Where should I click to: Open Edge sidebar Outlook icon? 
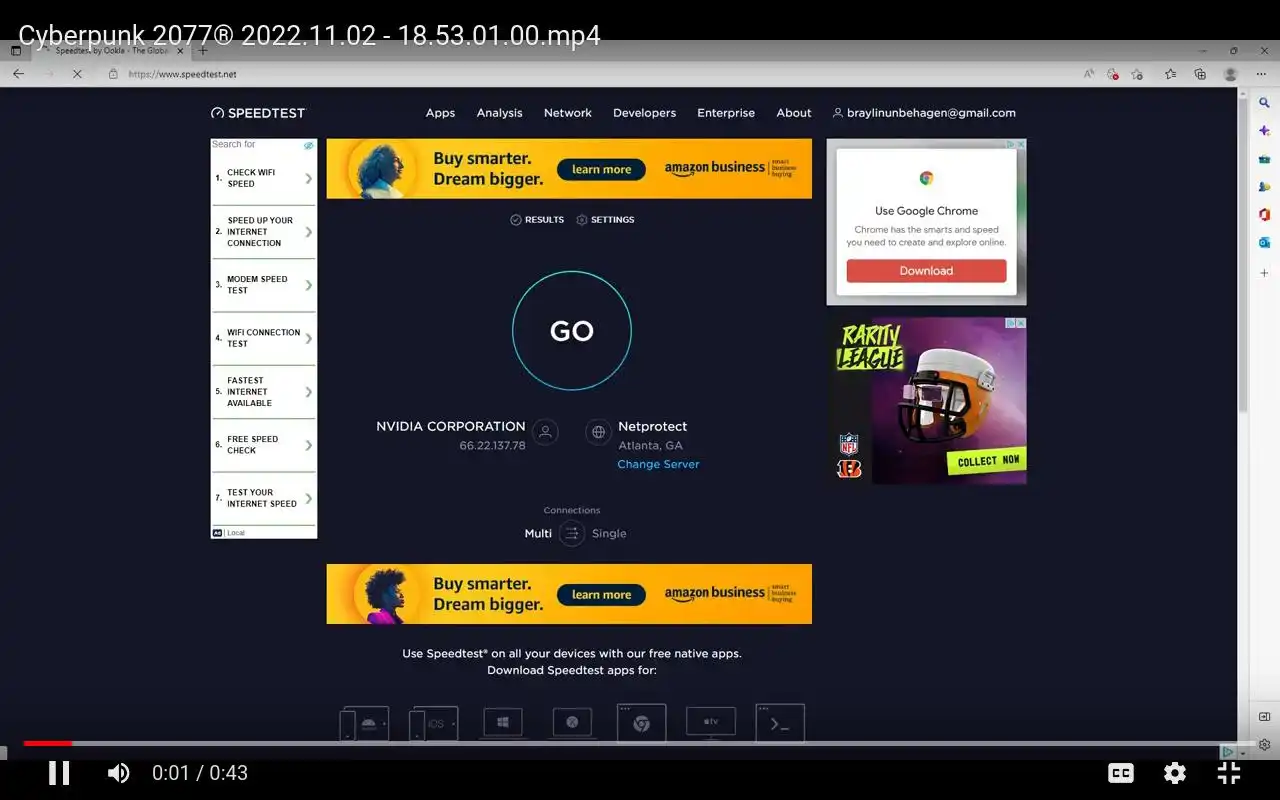(x=1264, y=242)
